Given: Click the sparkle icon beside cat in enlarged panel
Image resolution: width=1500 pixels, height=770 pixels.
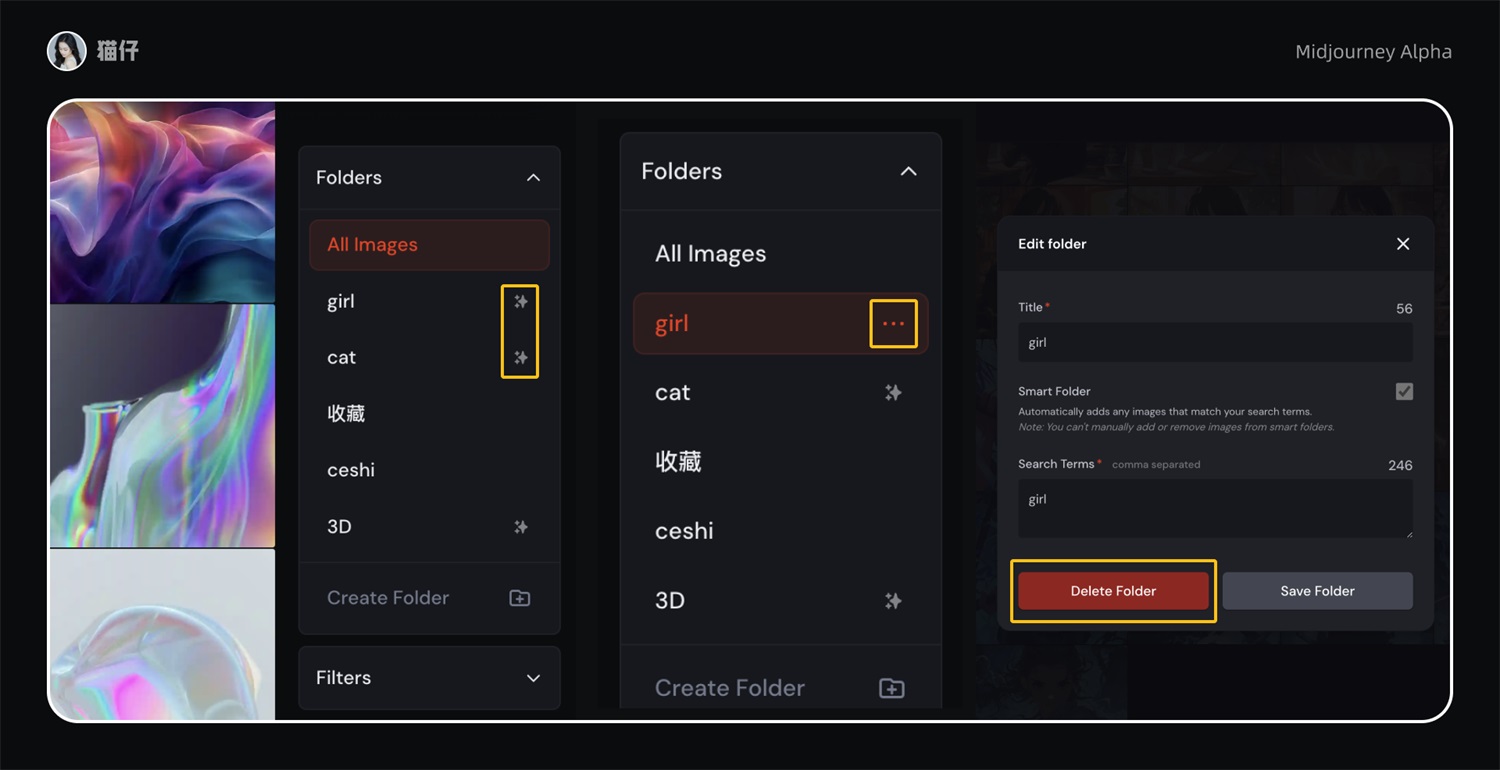Looking at the screenshot, I should tap(893, 393).
